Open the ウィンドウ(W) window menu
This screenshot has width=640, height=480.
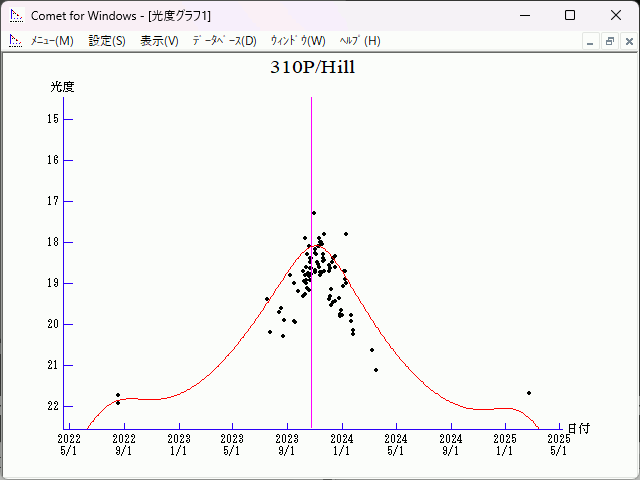click(298, 41)
